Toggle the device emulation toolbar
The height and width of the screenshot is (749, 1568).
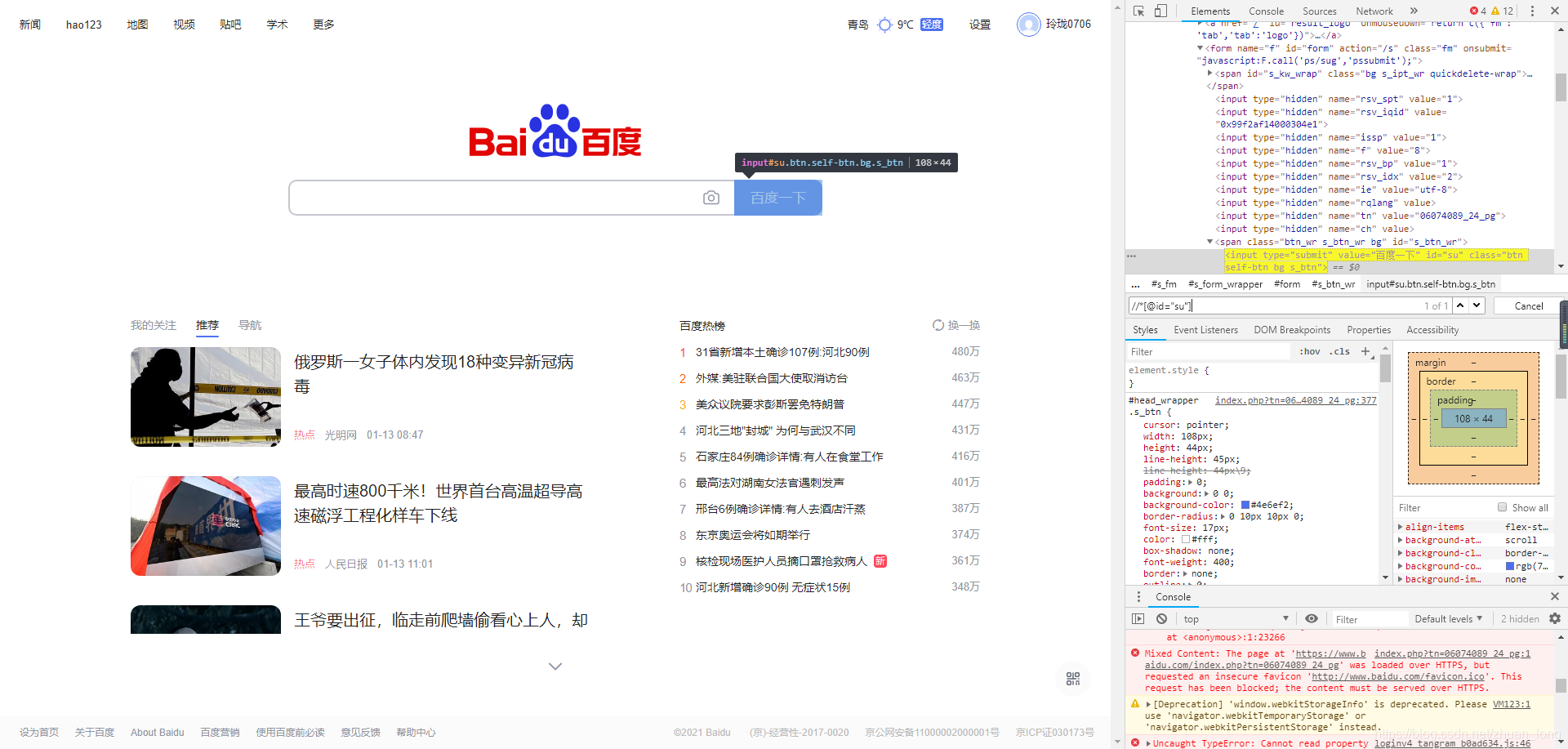1160,11
